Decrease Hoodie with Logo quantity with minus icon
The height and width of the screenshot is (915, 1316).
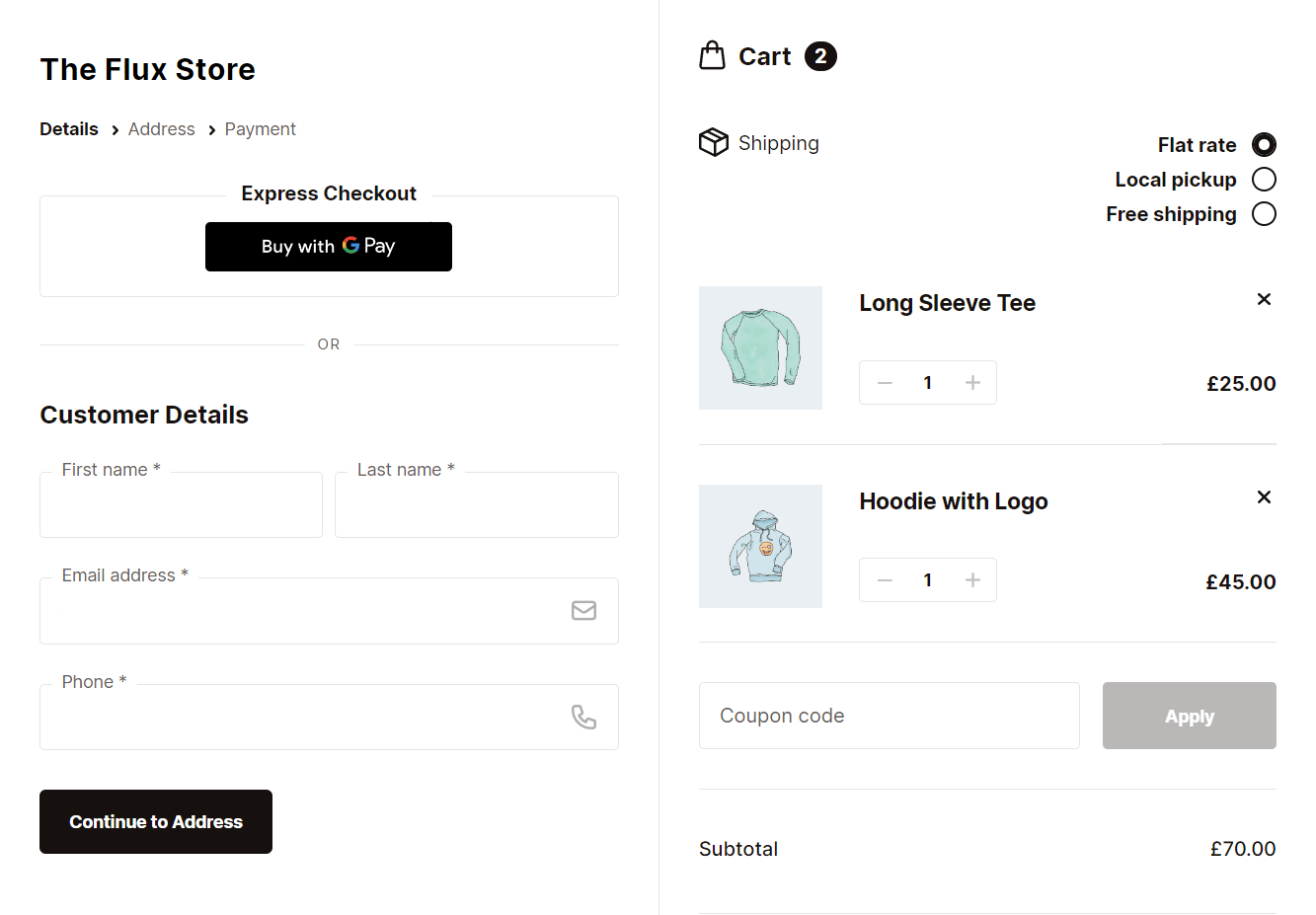pos(885,579)
